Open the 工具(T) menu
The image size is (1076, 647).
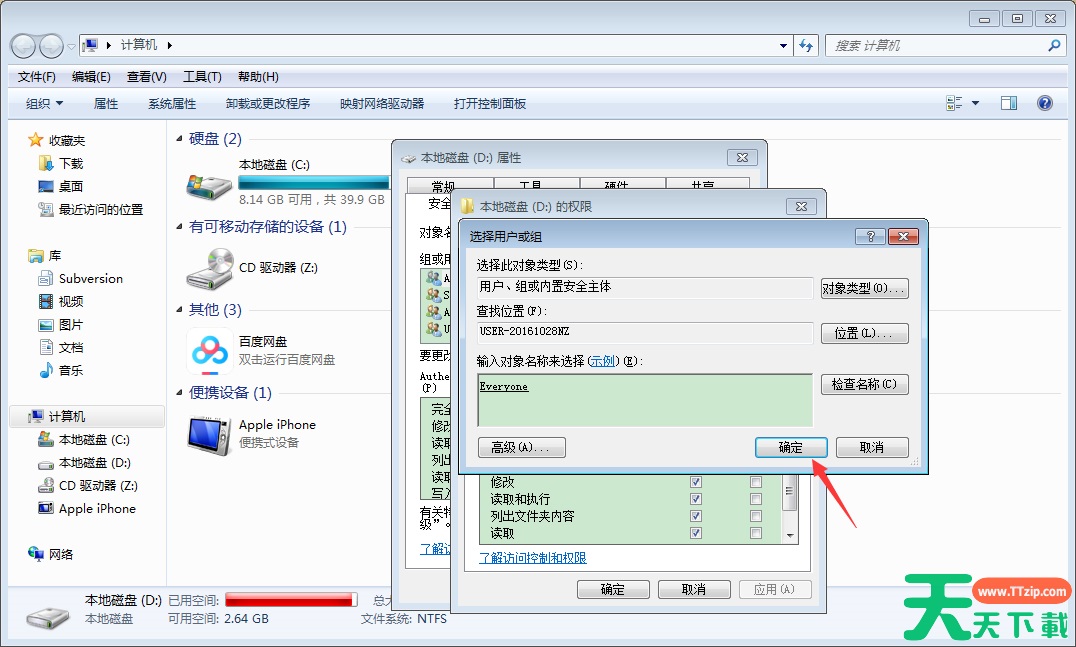[202, 77]
